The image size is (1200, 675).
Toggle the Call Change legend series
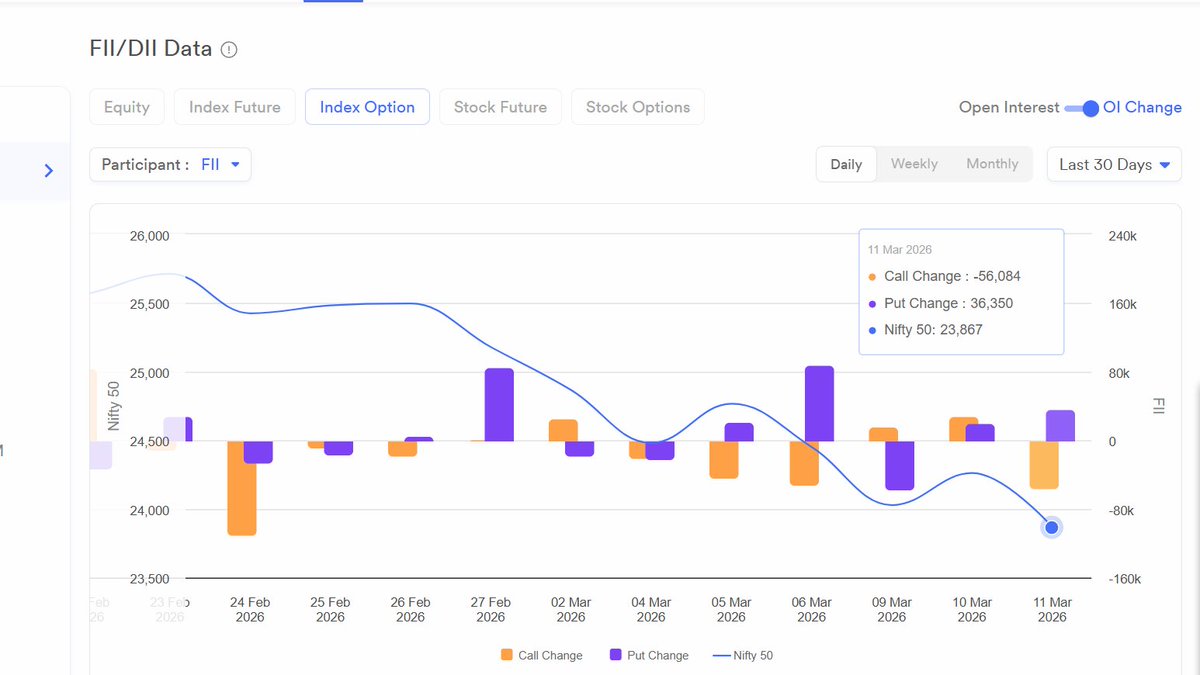point(541,656)
